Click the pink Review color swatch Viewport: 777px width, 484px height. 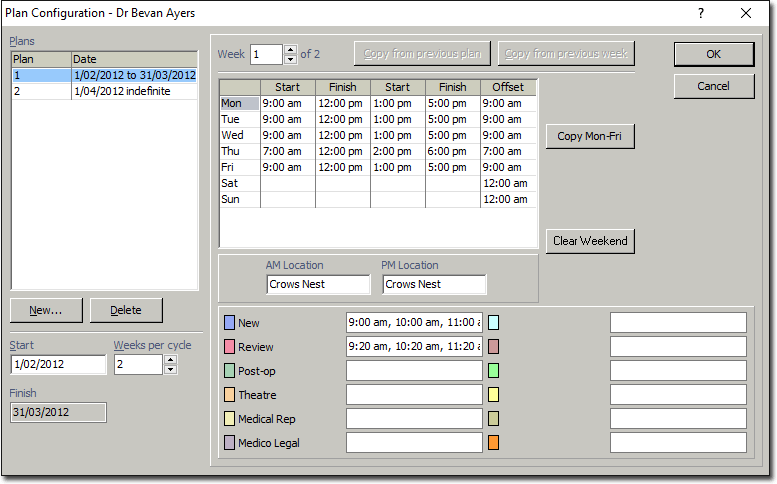[229, 347]
